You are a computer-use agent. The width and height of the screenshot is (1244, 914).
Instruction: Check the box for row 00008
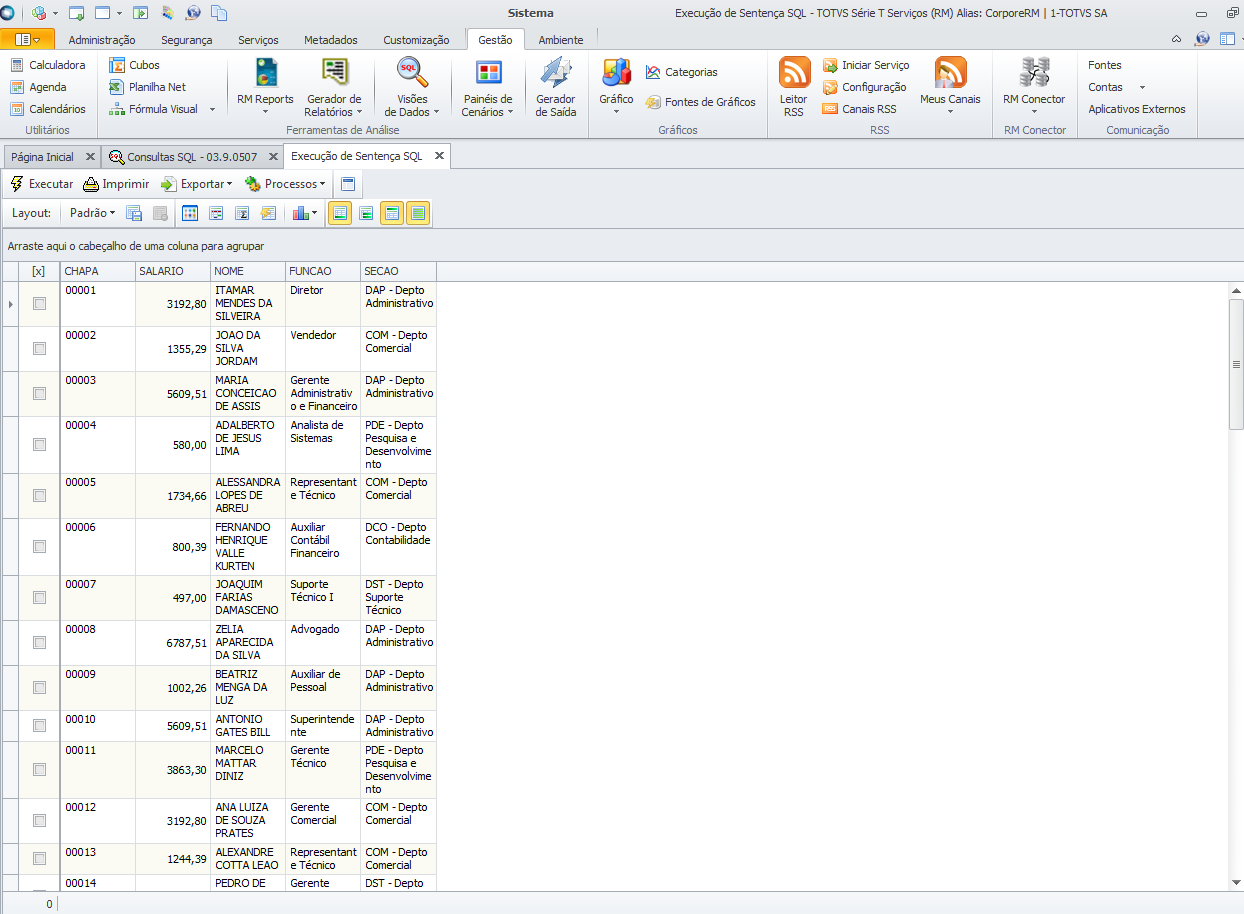[40, 643]
